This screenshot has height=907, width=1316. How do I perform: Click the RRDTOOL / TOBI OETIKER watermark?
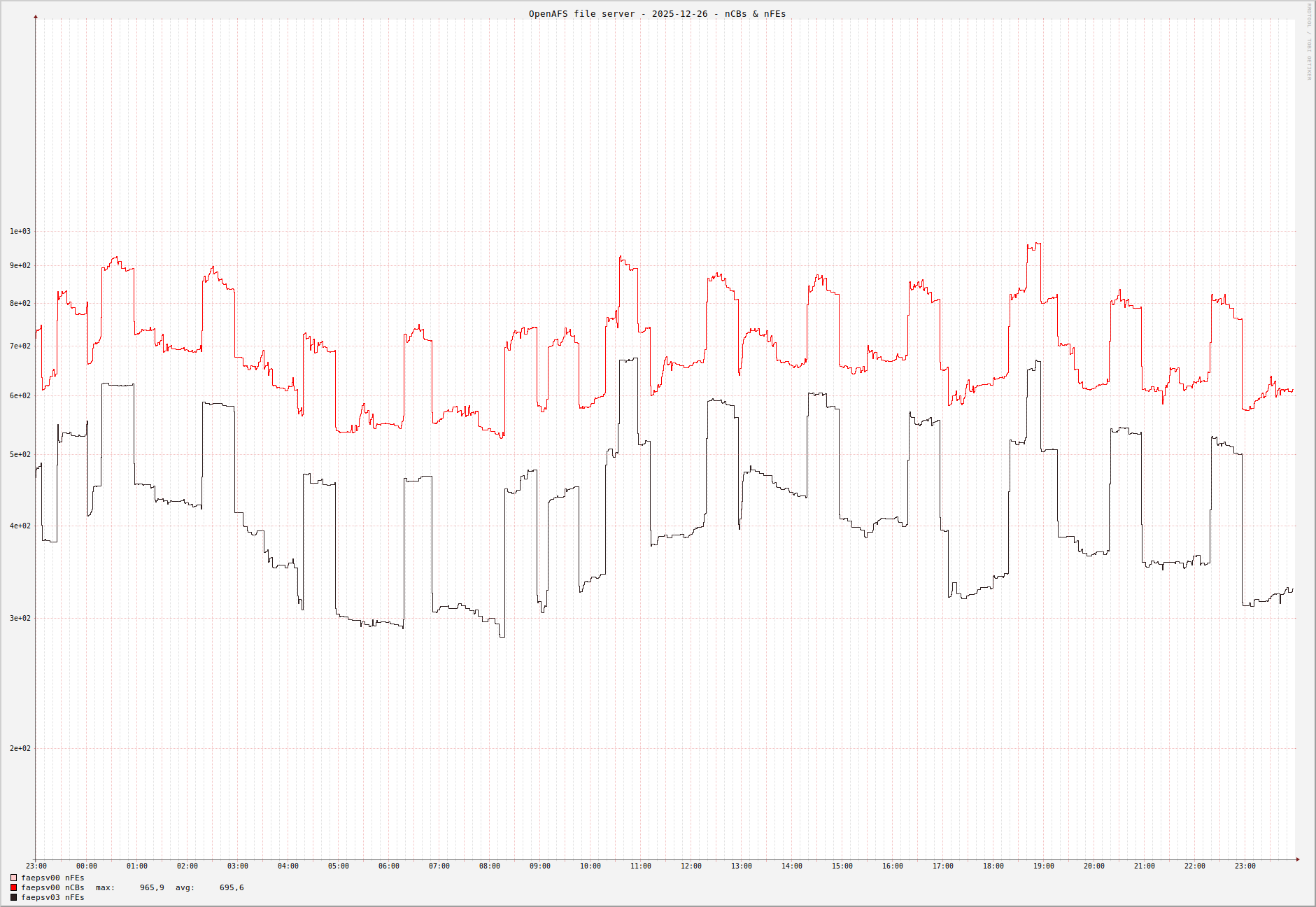[x=1309, y=42]
